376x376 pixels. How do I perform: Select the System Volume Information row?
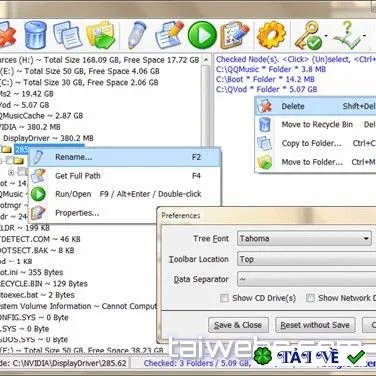[x=78, y=306]
